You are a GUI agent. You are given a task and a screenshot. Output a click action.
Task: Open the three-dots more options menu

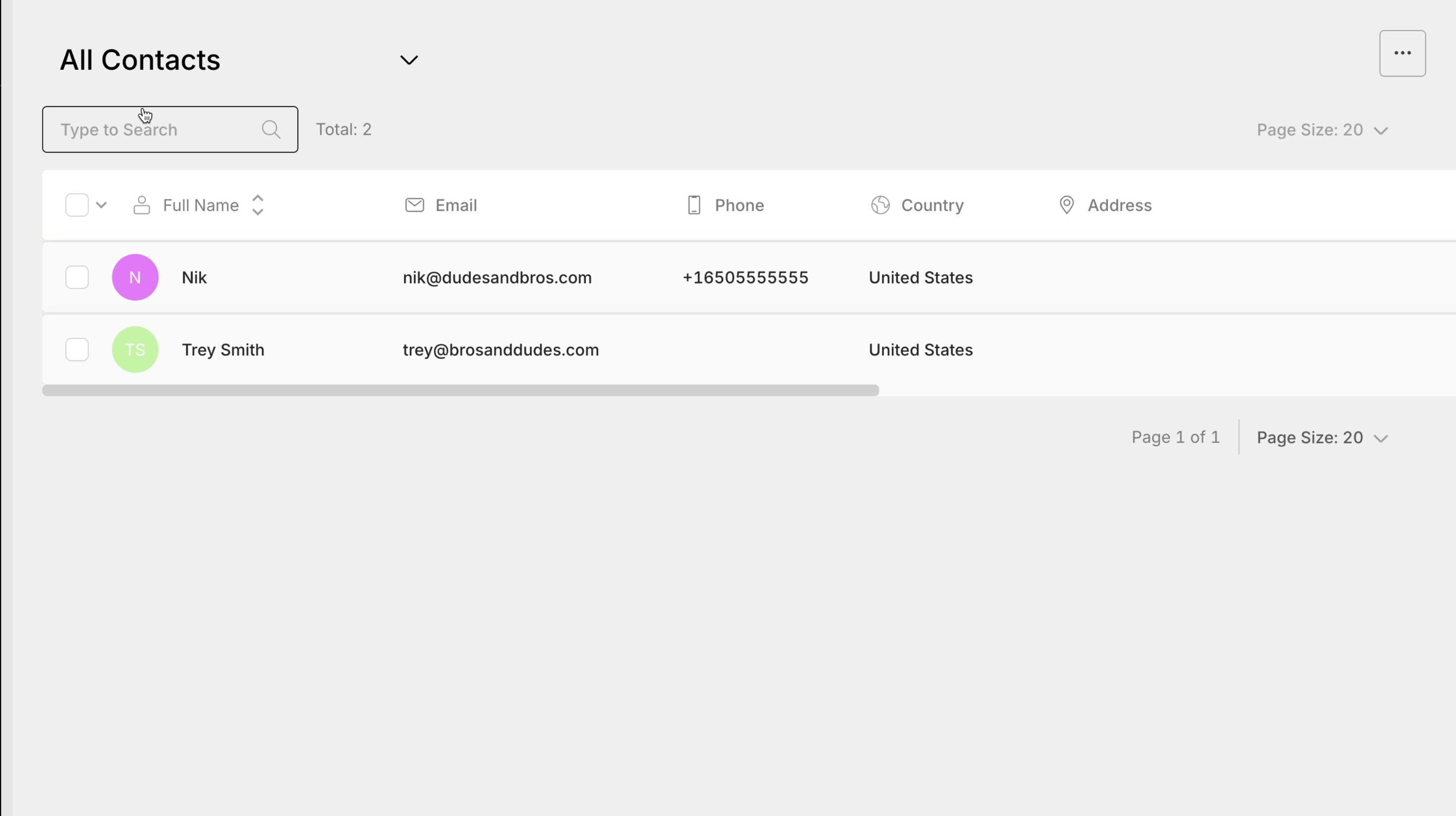[x=1403, y=53]
